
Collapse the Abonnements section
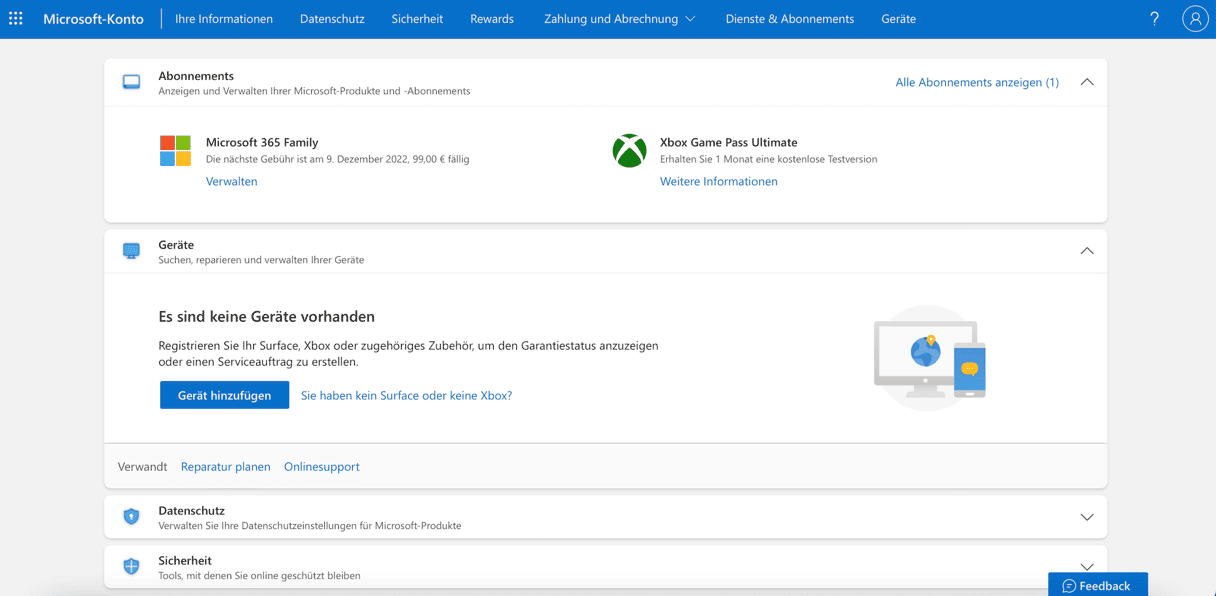(x=1087, y=82)
